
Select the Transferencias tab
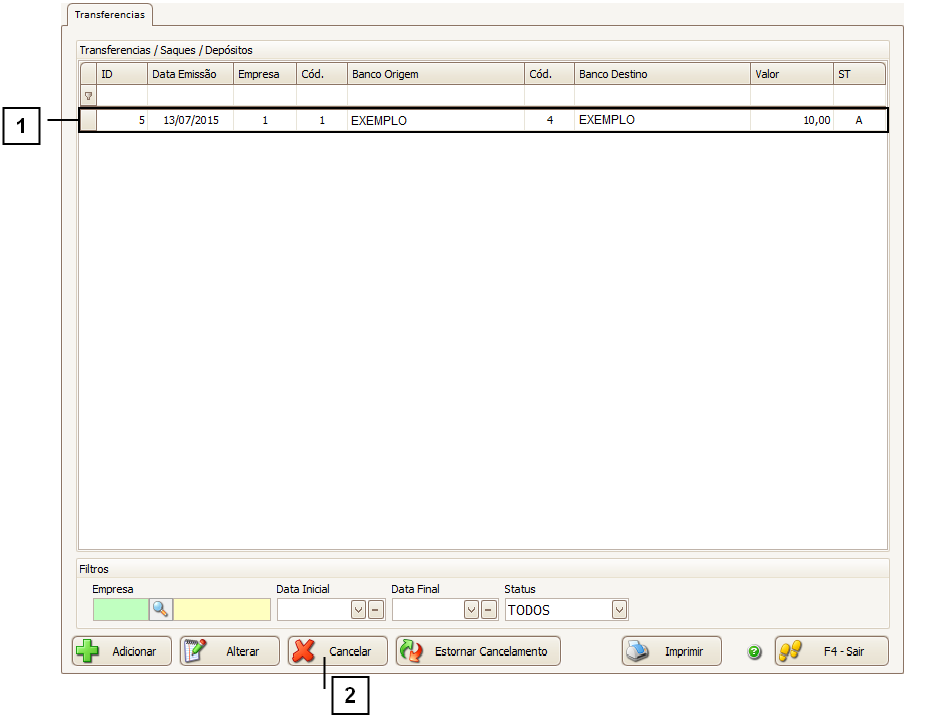click(109, 15)
